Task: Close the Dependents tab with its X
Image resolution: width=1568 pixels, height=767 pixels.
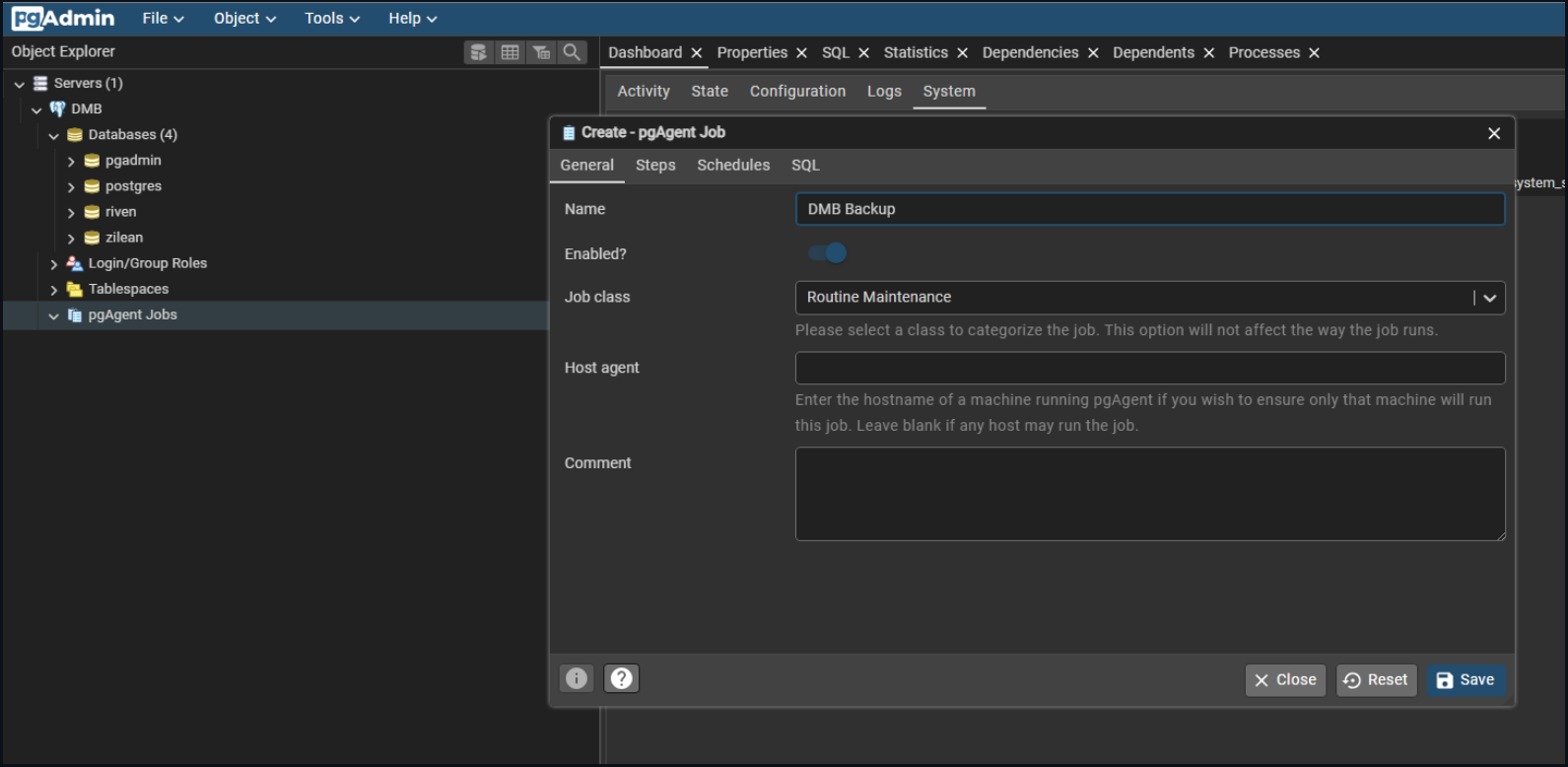Action: [1209, 53]
